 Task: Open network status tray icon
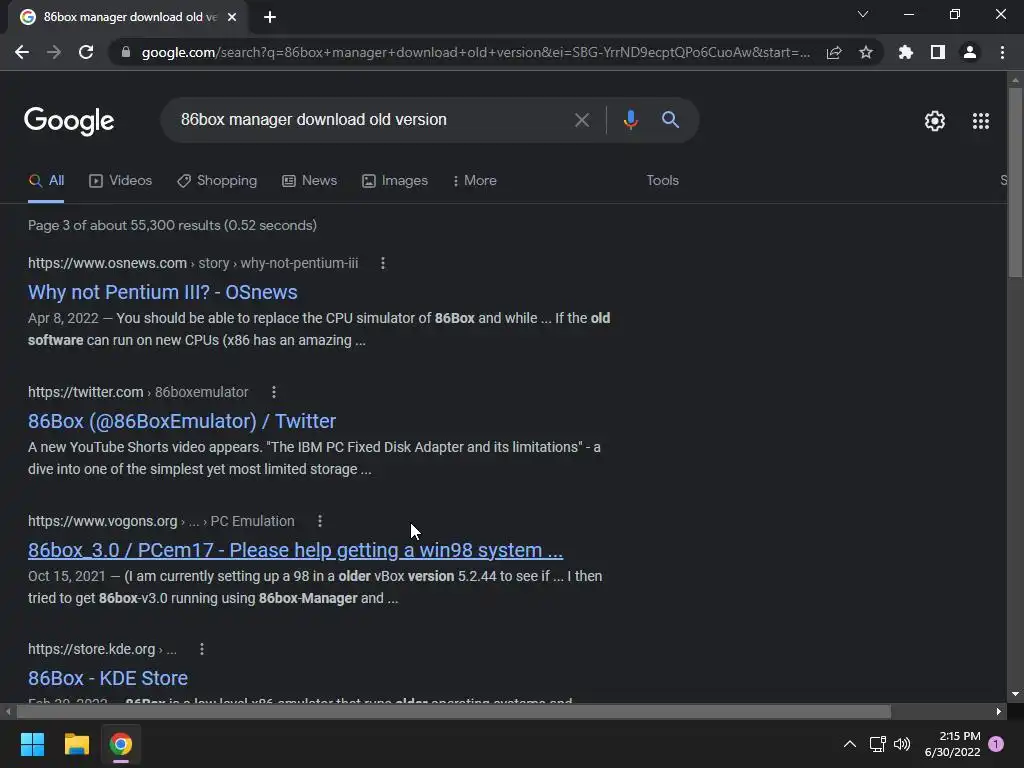(877, 744)
